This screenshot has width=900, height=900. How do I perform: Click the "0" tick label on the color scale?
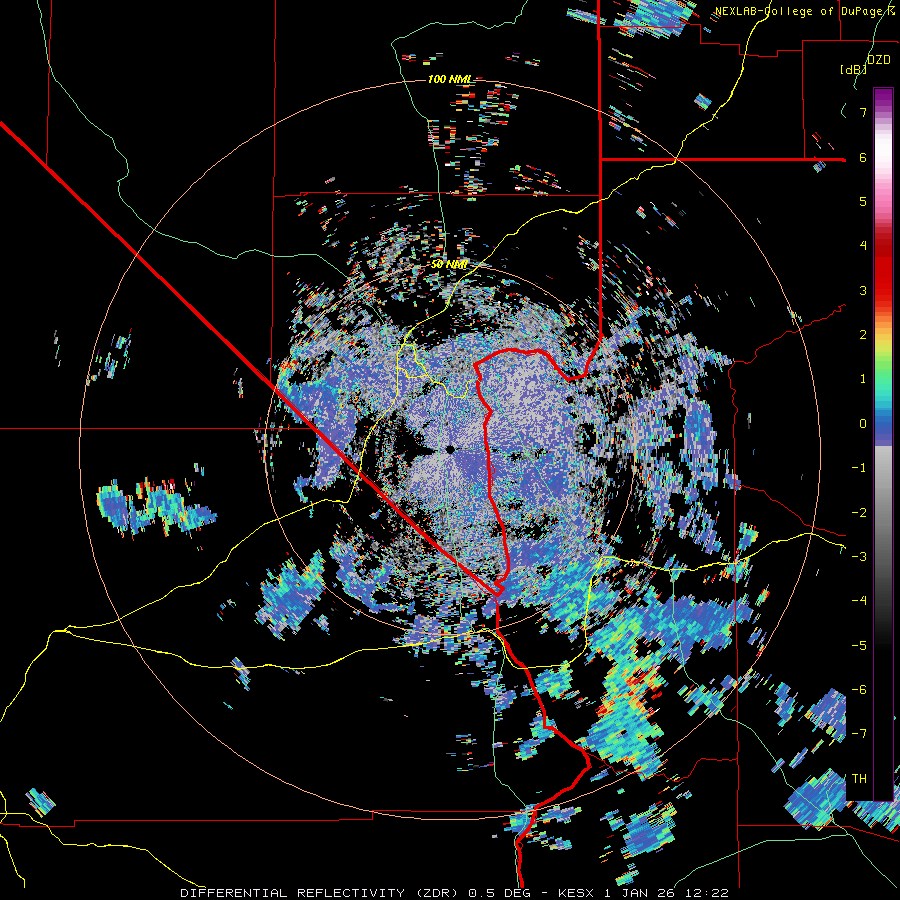pos(863,424)
